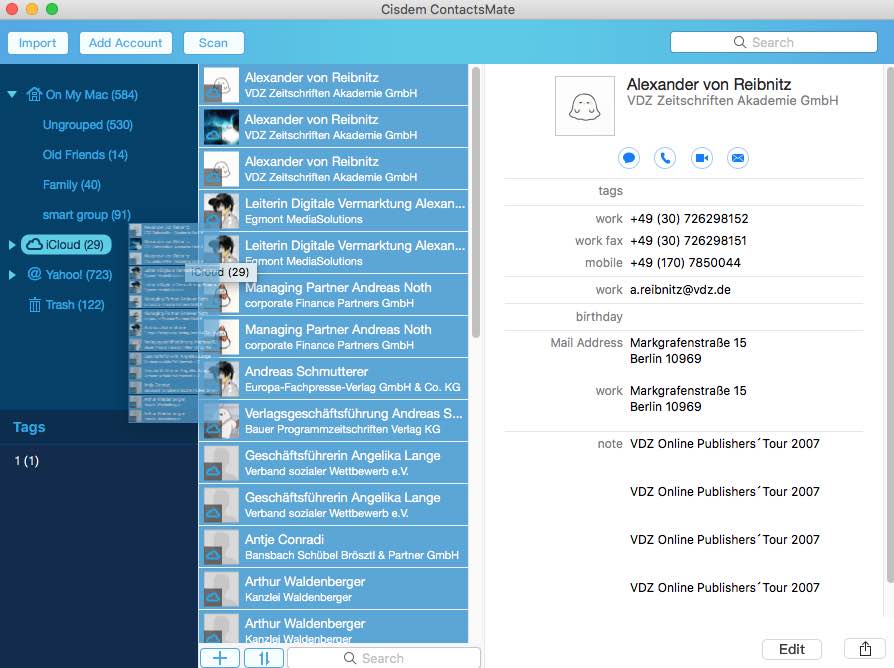Click the top-right Search field
The height and width of the screenshot is (668, 894).
[773, 42]
